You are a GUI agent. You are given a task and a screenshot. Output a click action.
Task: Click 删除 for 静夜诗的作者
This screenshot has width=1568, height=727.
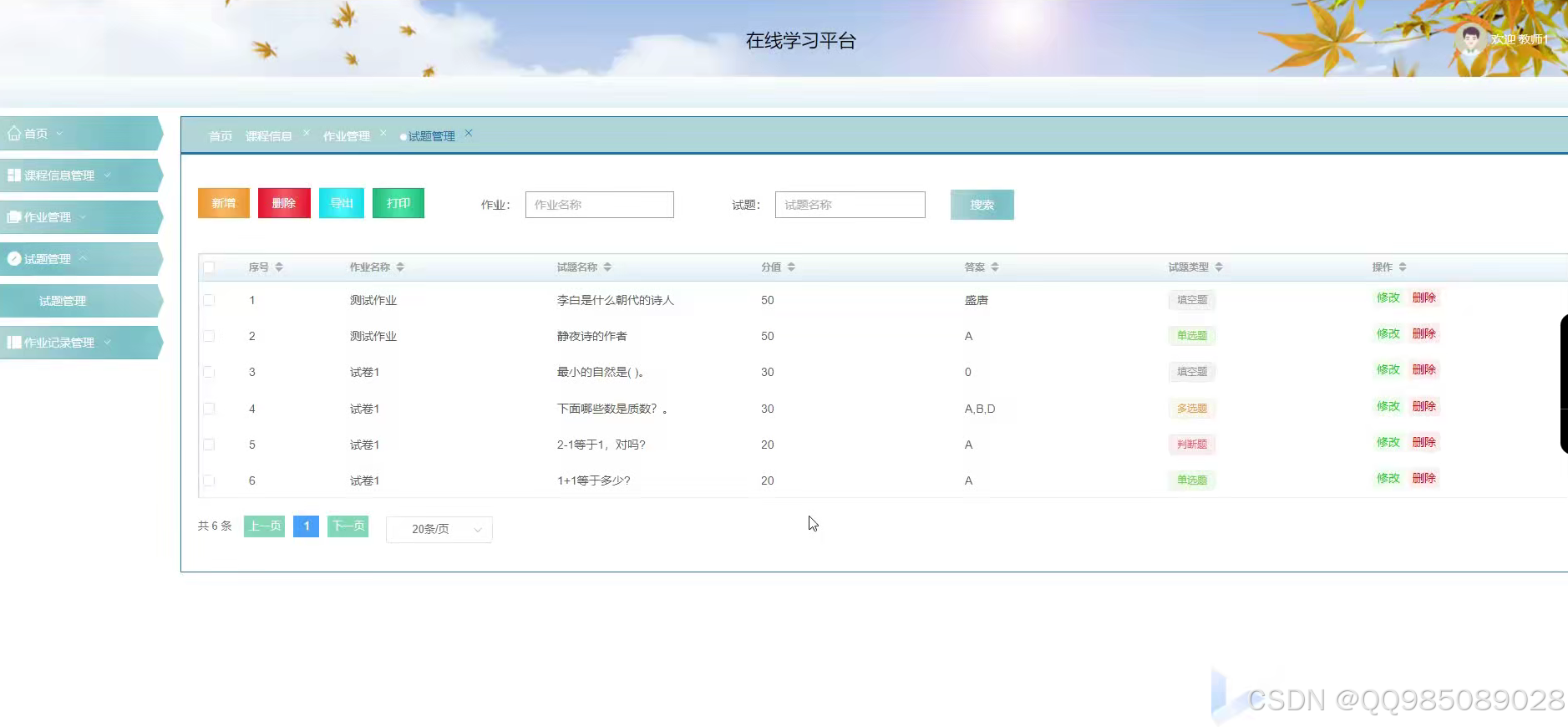tap(1424, 333)
